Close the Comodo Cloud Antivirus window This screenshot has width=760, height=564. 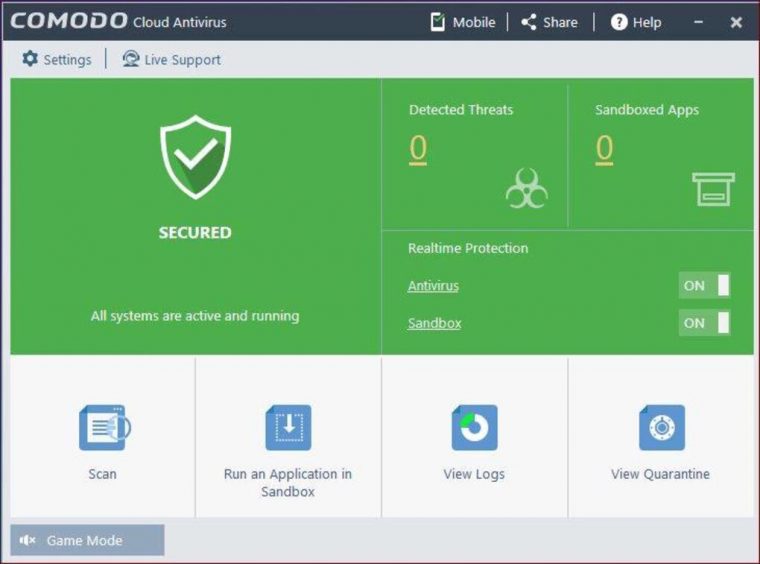736,22
